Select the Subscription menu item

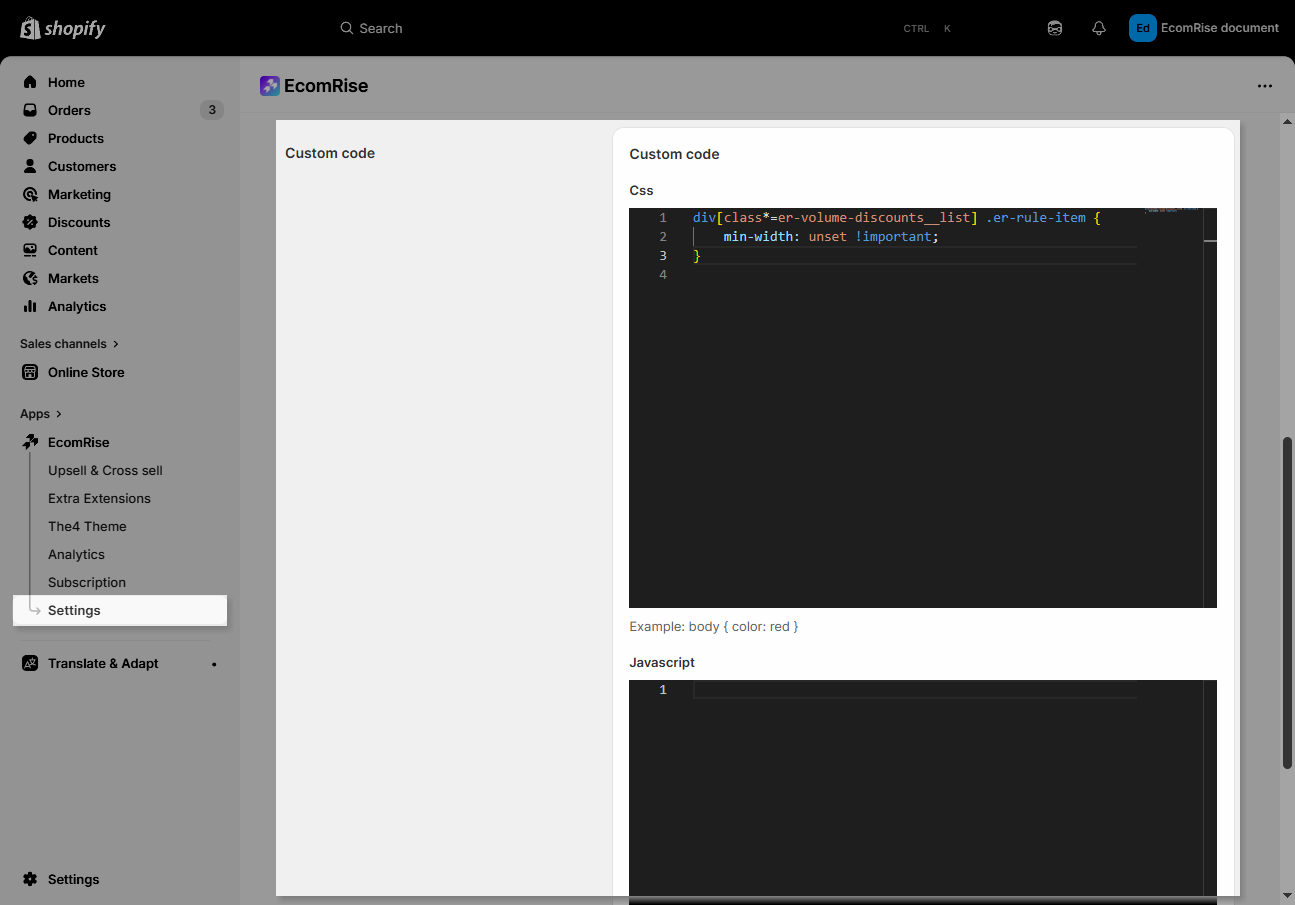(87, 582)
